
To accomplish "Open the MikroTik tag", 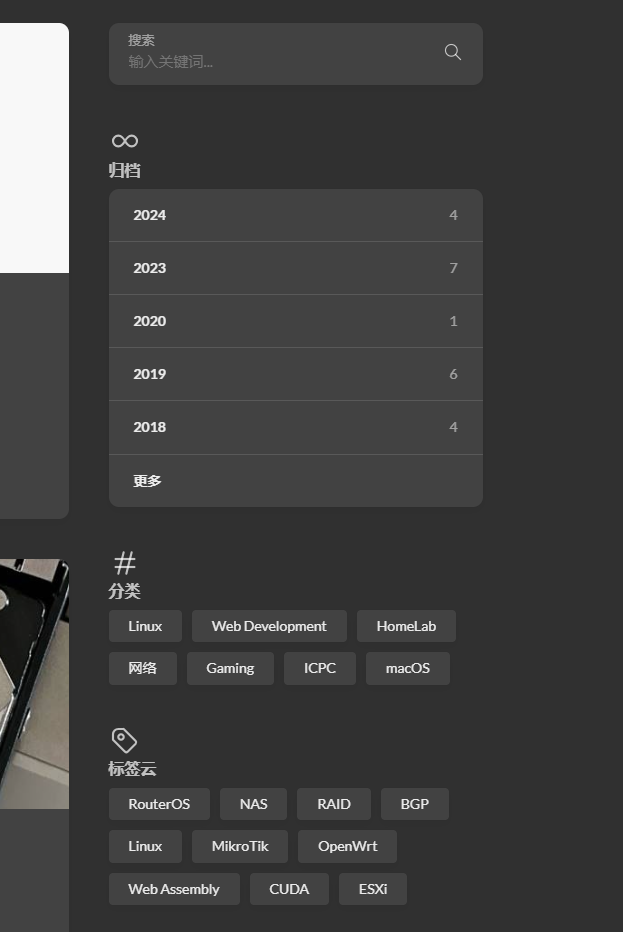I will click(240, 846).
